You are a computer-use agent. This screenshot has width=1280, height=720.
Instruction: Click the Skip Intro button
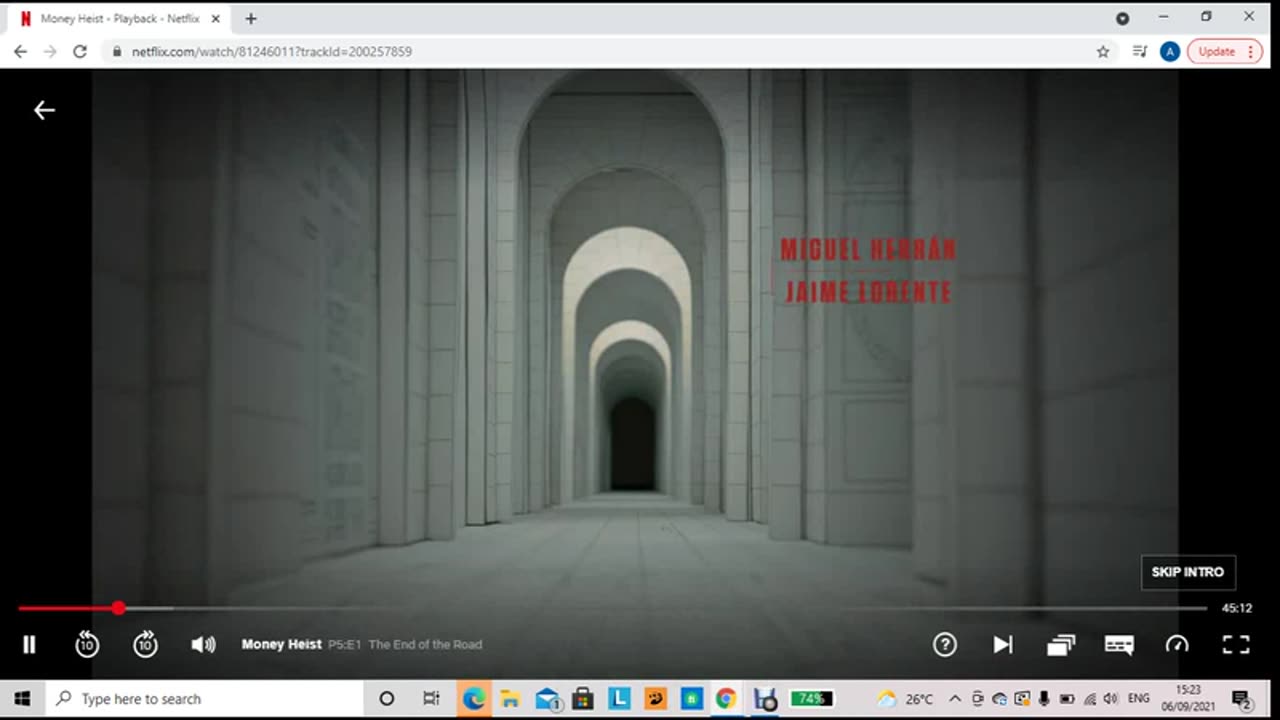tap(1188, 572)
